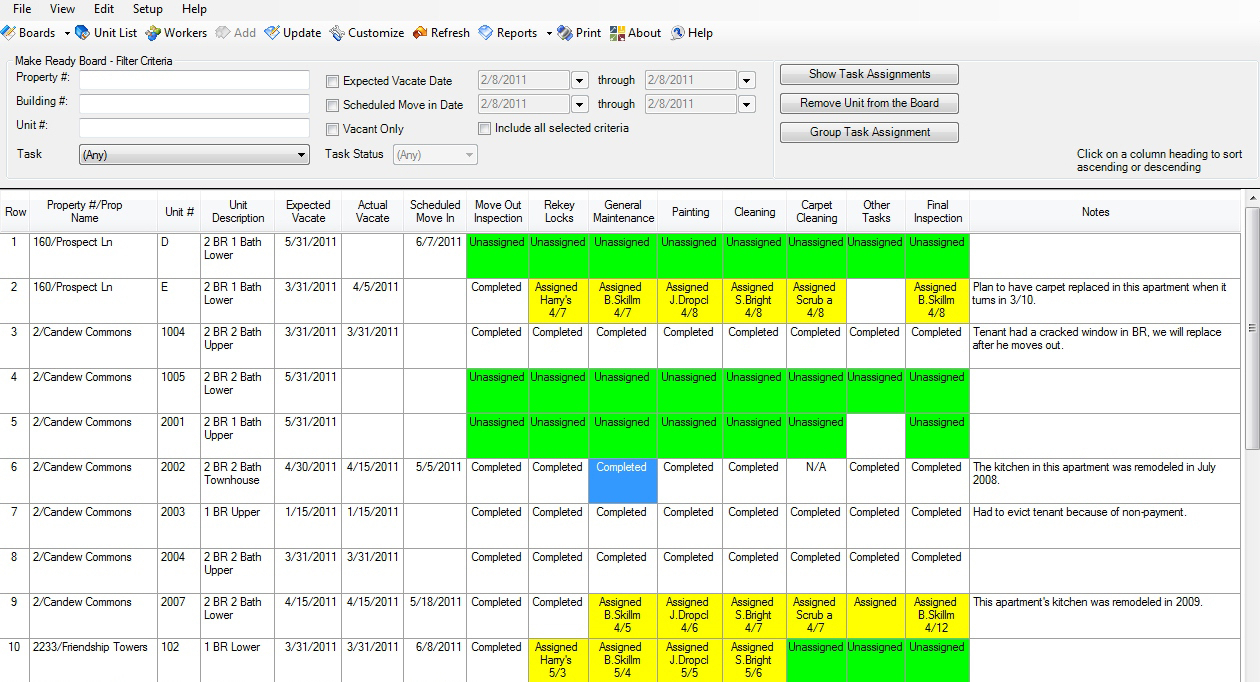The width and height of the screenshot is (1260, 682).
Task: Enable the Expected Vacate Date checkbox
Action: [x=333, y=81]
